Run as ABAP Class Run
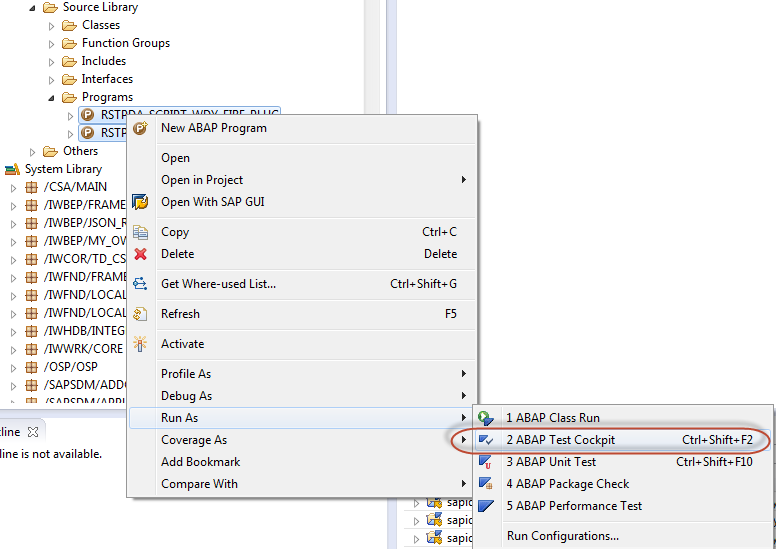The image size is (776, 549). (623, 418)
